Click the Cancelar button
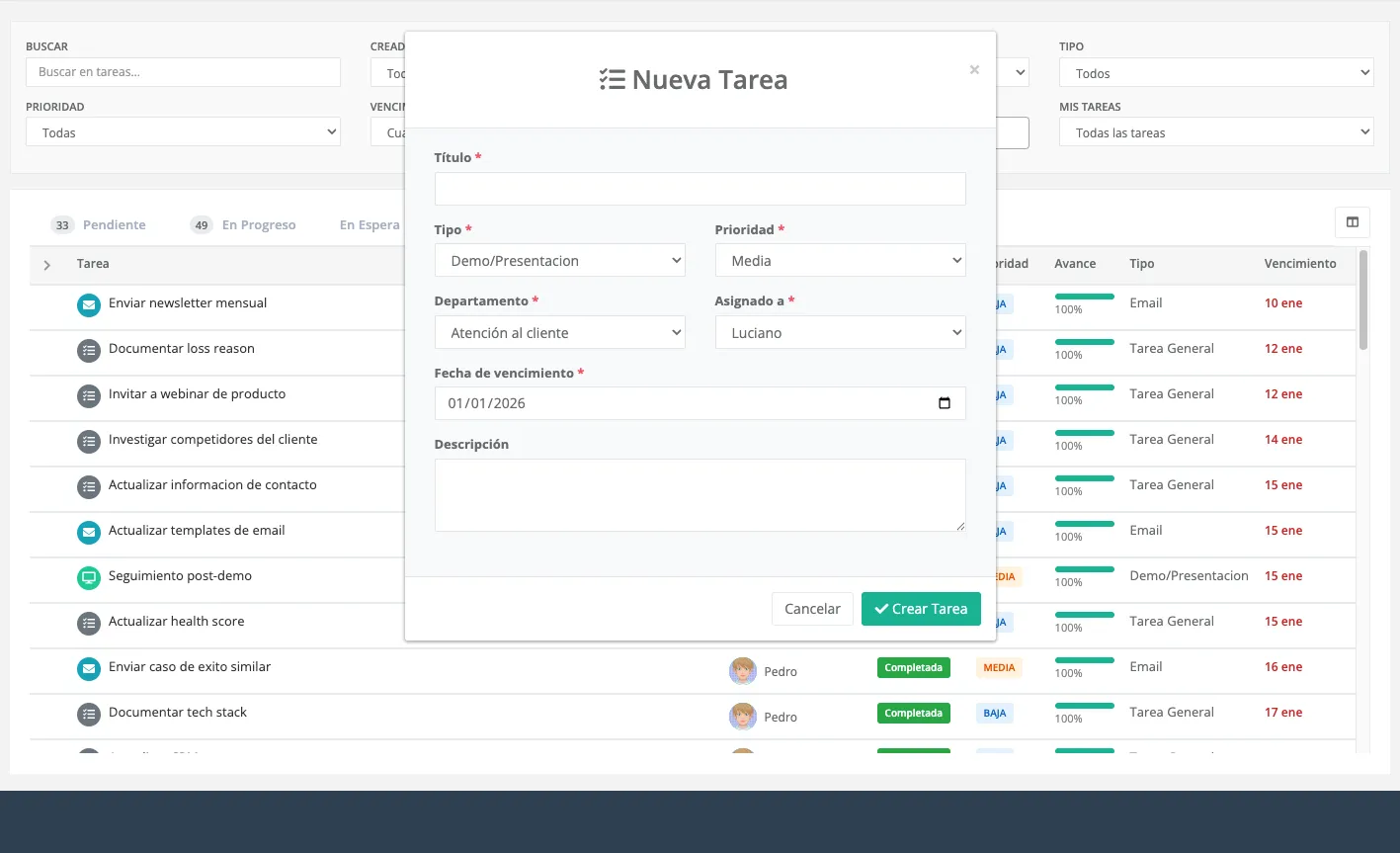1400x853 pixels. click(812, 609)
